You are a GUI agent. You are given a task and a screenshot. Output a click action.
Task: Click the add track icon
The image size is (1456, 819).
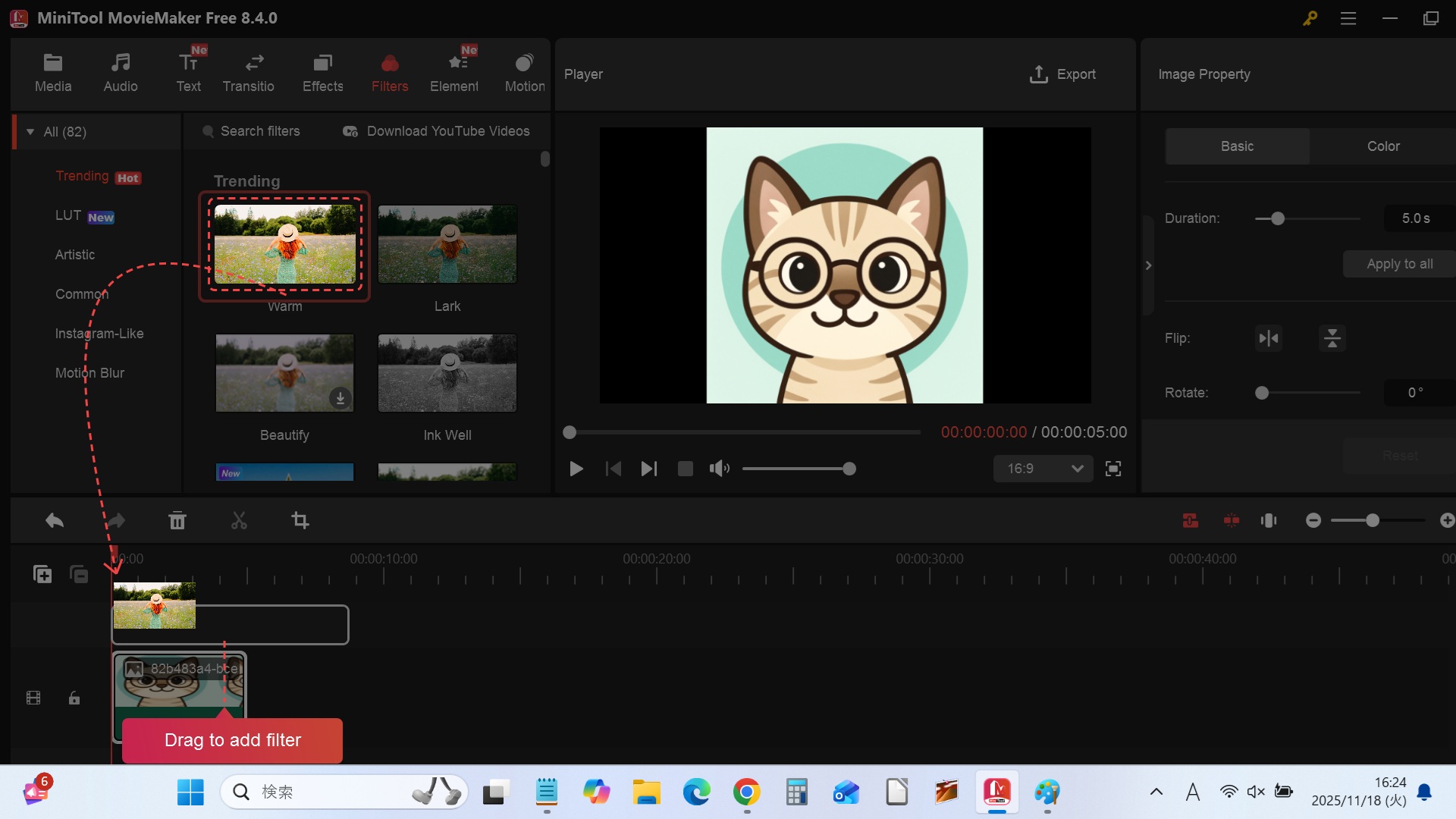pyautogui.click(x=42, y=574)
